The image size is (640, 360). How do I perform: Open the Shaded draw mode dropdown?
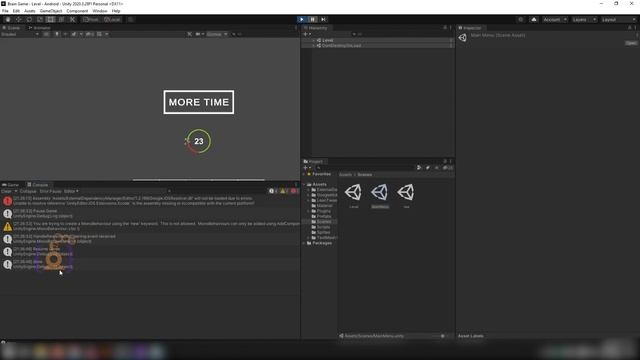20,34
